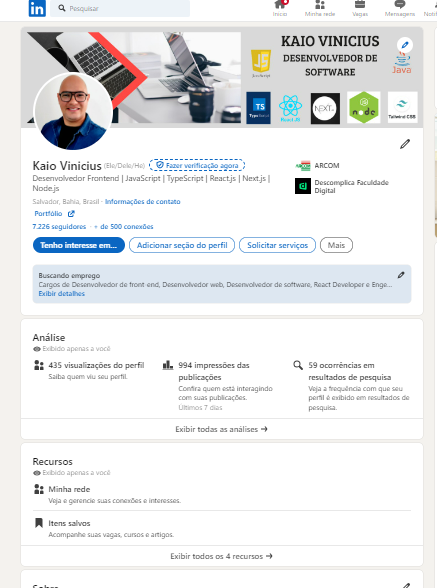Open the Mensagens chat icon
437x588 pixels.
(400, 4)
